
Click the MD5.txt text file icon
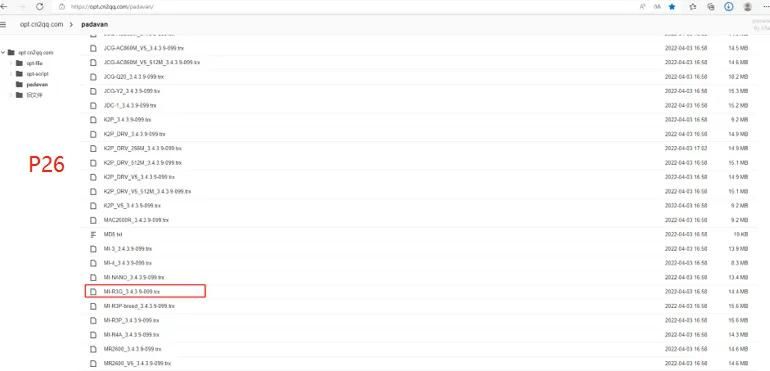click(93, 234)
